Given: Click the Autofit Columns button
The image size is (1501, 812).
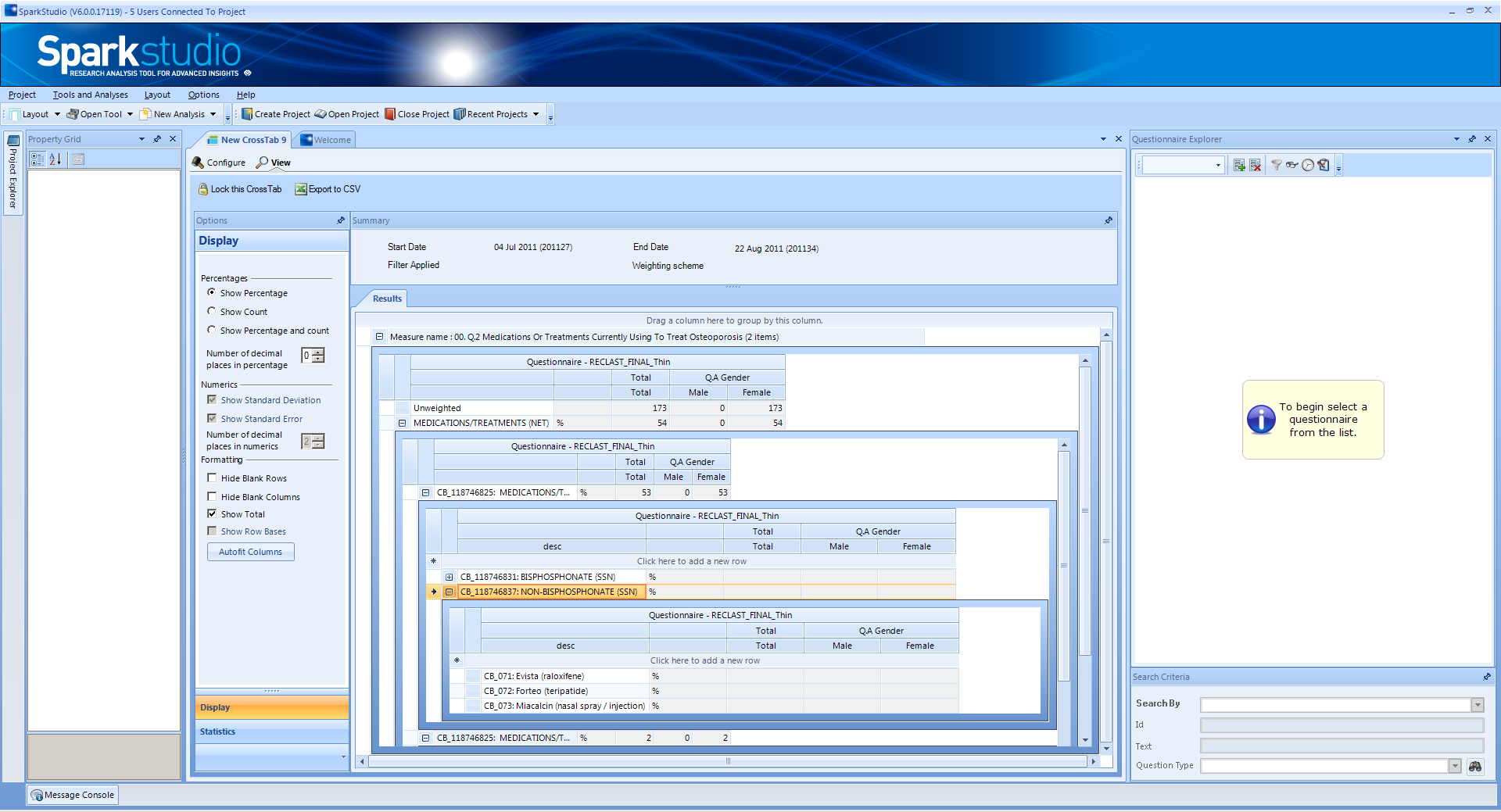Looking at the screenshot, I should click(251, 552).
